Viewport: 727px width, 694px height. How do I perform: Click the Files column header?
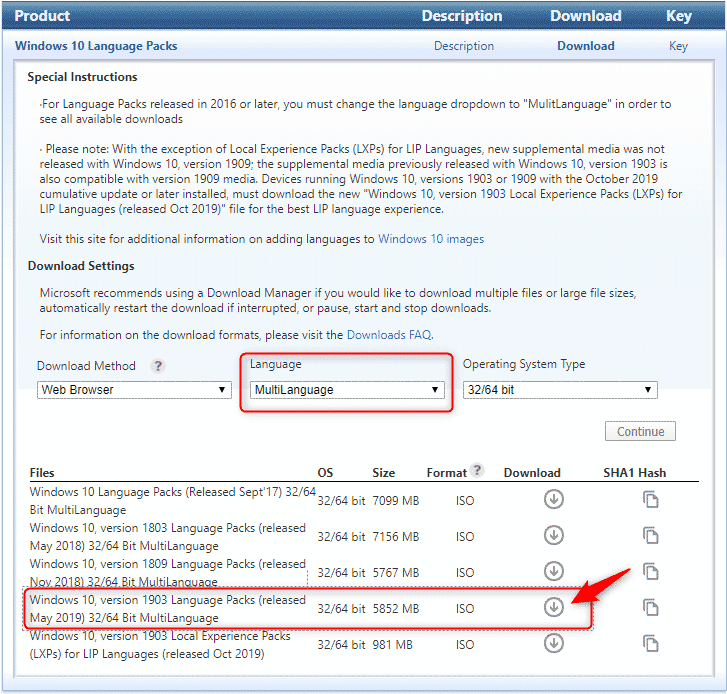pos(42,473)
